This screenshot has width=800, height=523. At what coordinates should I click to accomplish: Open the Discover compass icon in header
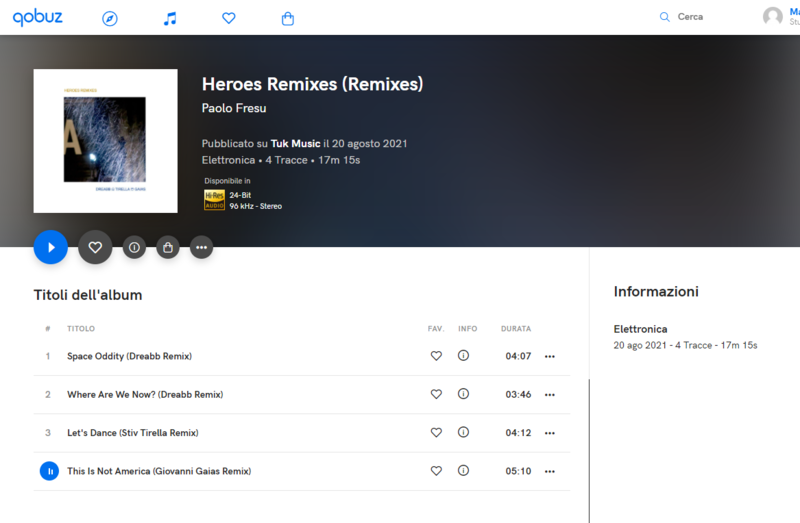(110, 18)
